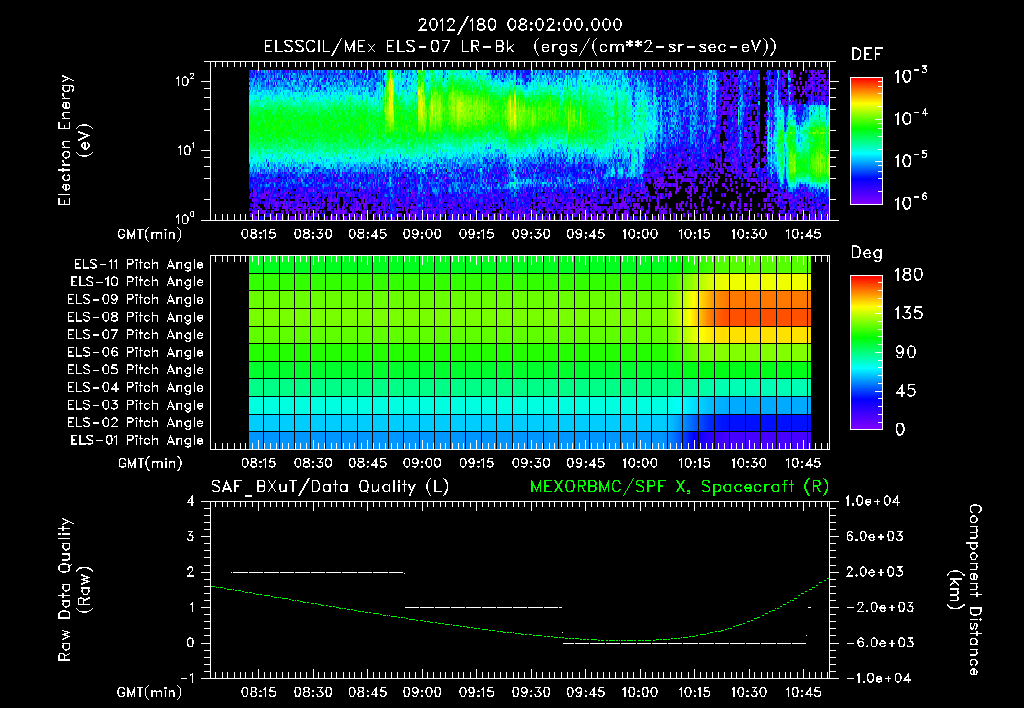Click the 'Component Distance (km)' axis label
The width and height of the screenshot is (1024, 708).
coord(965,590)
